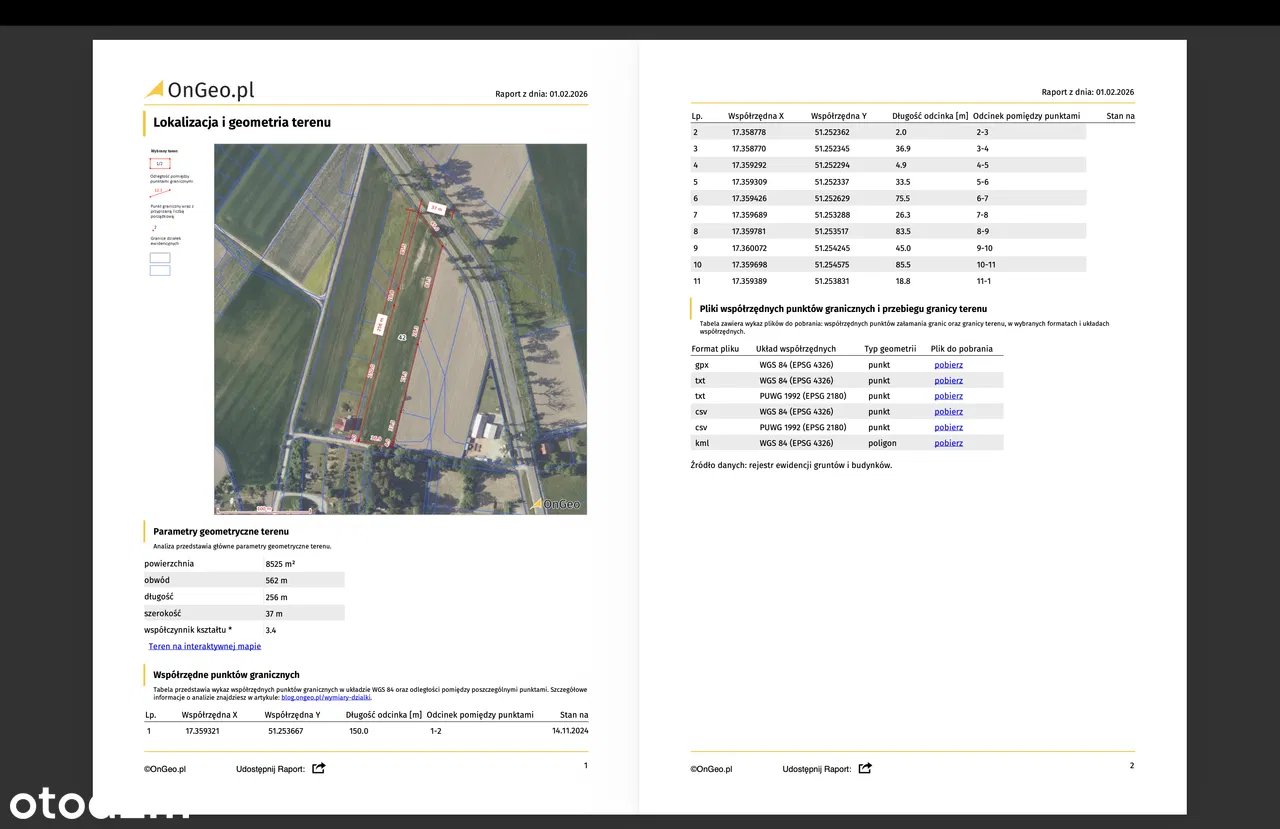Click the OnGeo watermark on the aerial map
Screen dimensions: 1280x829
[x=555, y=504]
